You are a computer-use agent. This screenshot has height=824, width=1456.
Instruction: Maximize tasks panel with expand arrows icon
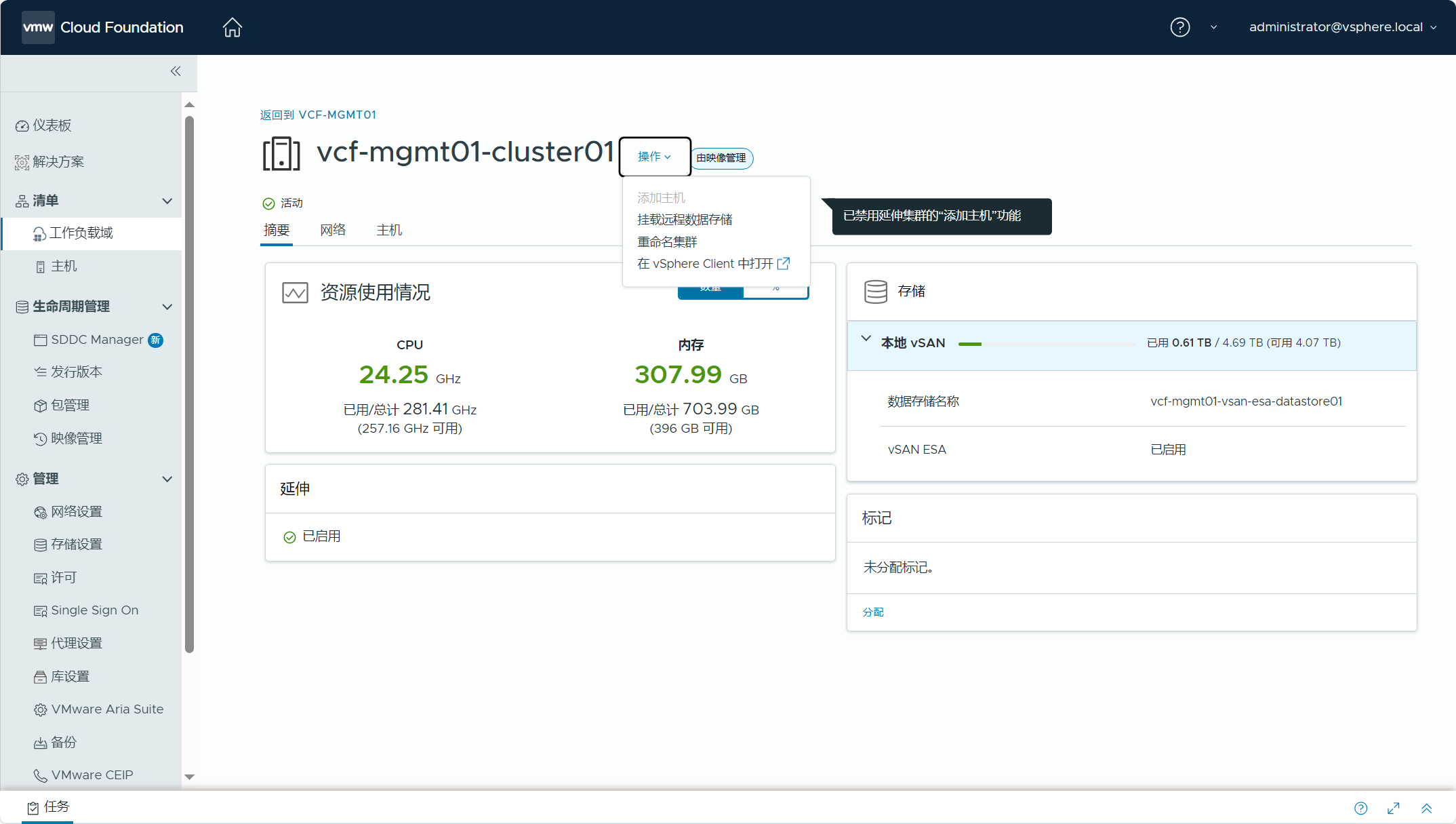(x=1394, y=808)
